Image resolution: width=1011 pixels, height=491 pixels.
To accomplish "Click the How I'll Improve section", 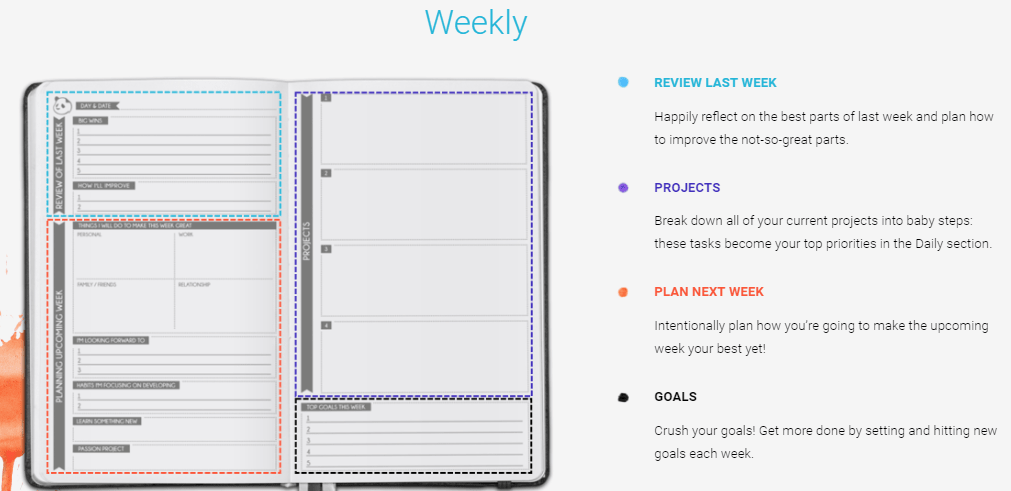I will click(x=174, y=197).
